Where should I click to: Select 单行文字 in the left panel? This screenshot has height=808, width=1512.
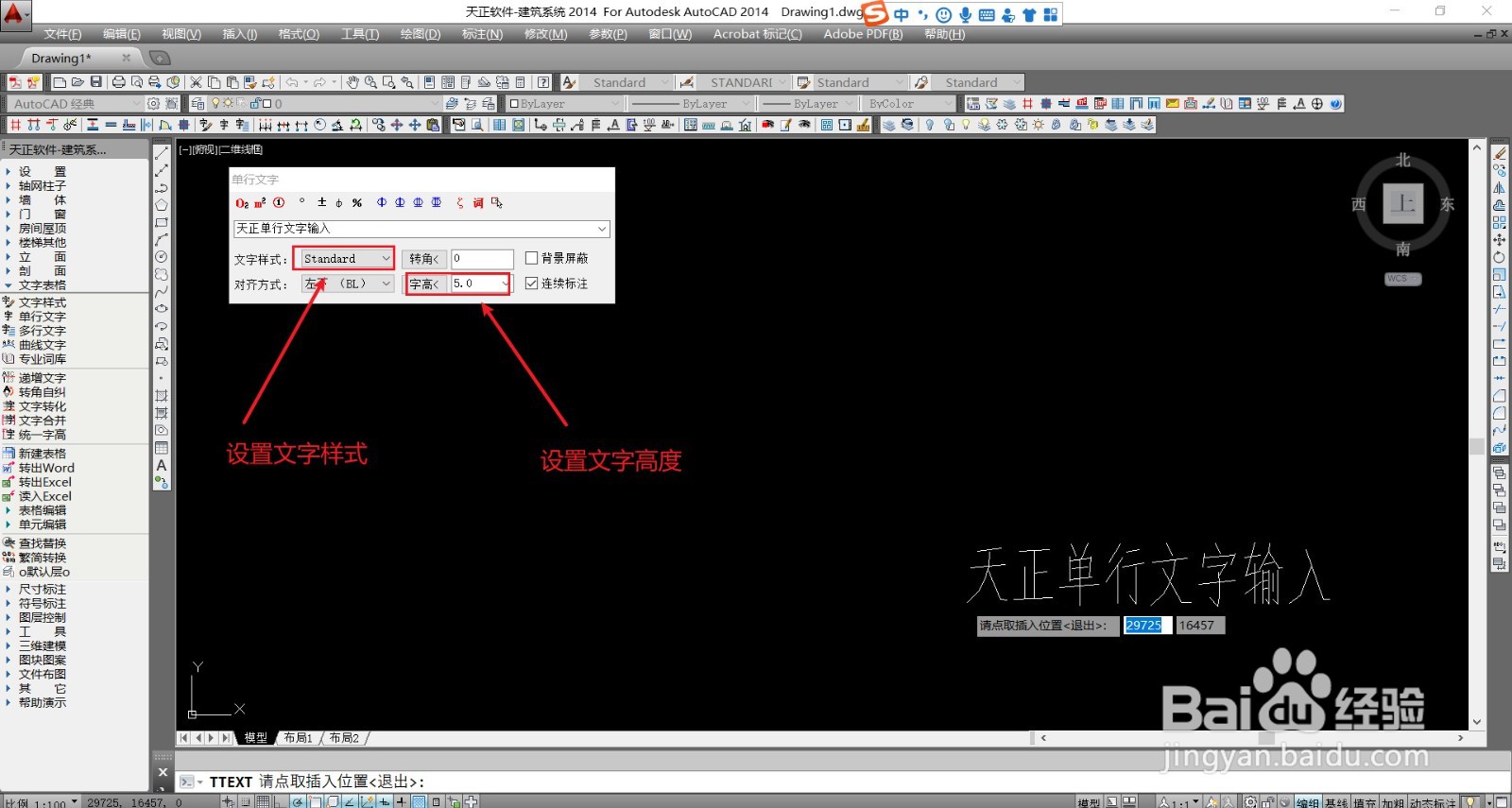click(42, 317)
